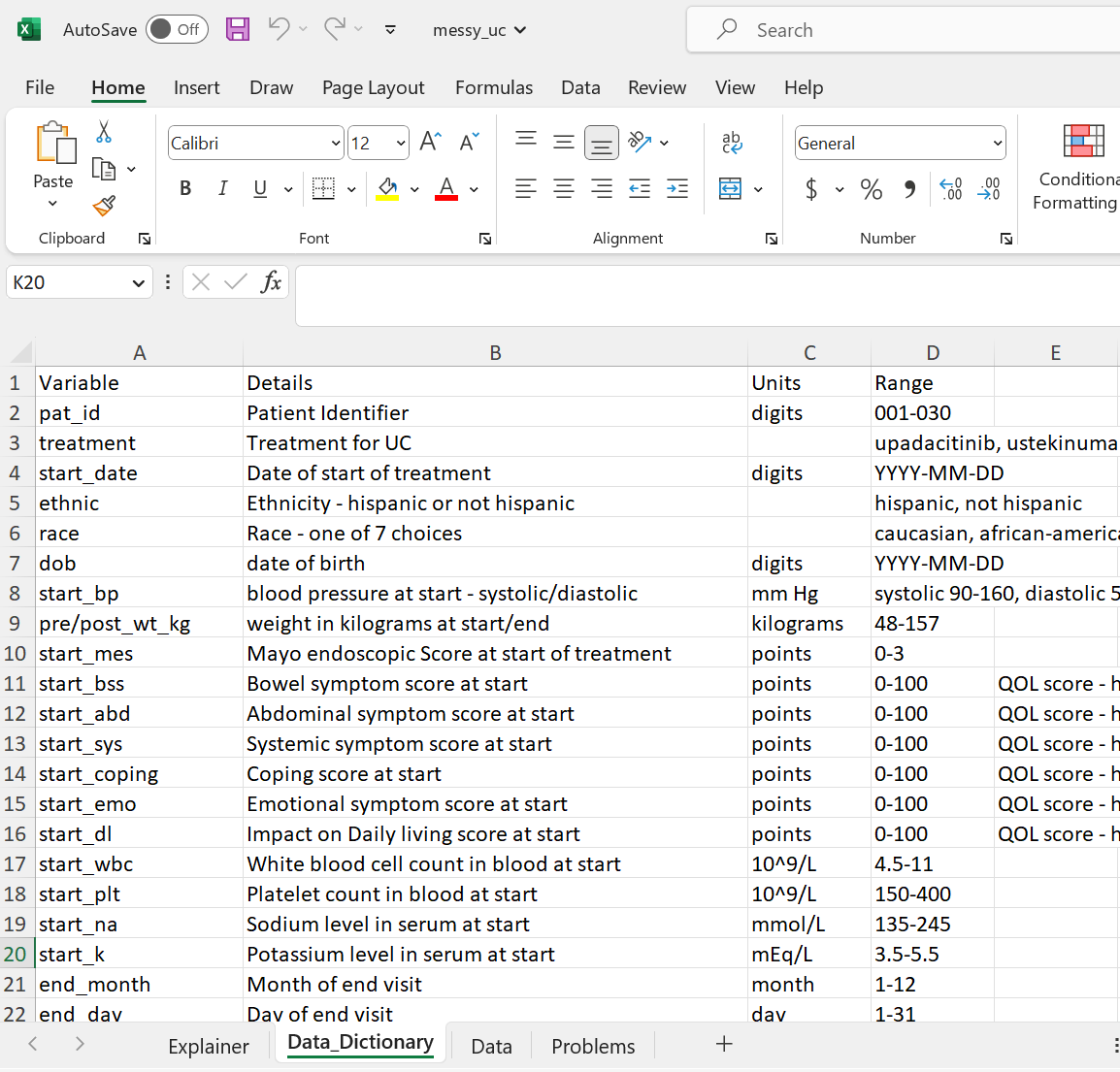The height and width of the screenshot is (1072, 1120).
Task: Toggle Bold formatting
Action: point(185,189)
